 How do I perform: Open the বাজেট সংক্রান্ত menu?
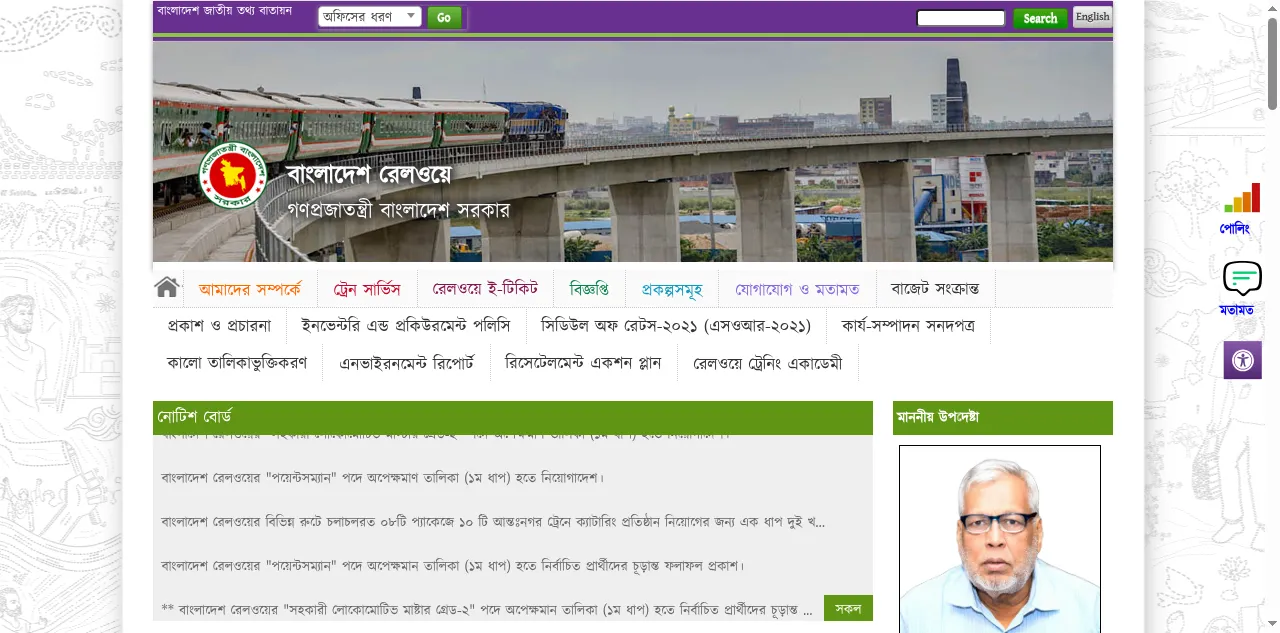click(x=935, y=289)
